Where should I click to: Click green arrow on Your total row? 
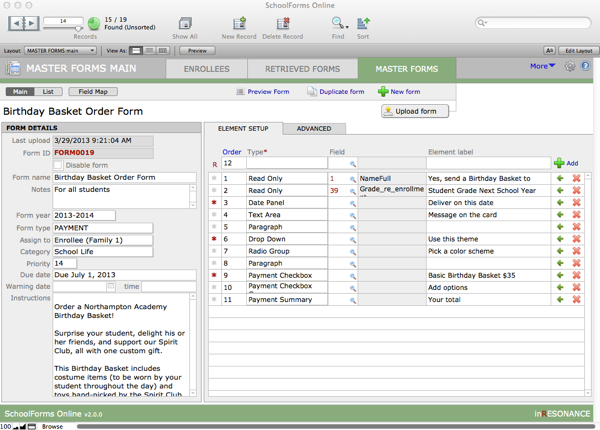click(x=560, y=300)
